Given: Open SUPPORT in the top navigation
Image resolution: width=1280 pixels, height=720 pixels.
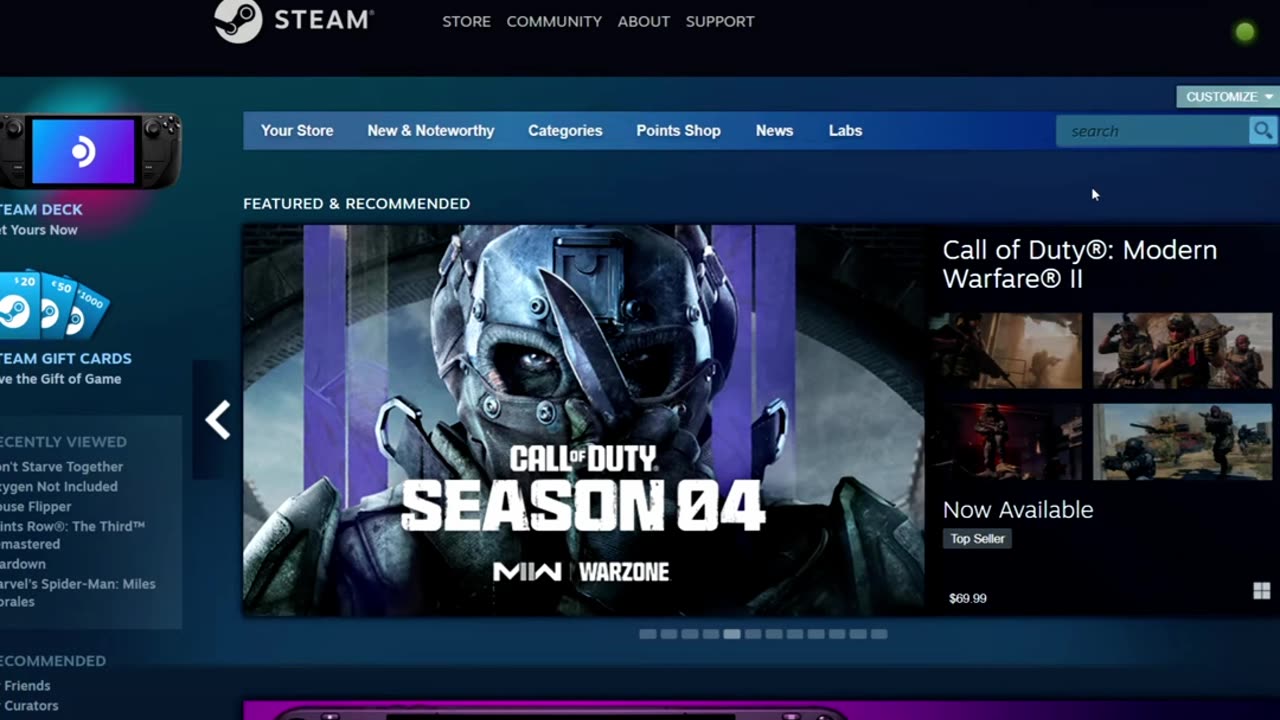Looking at the screenshot, I should (720, 21).
